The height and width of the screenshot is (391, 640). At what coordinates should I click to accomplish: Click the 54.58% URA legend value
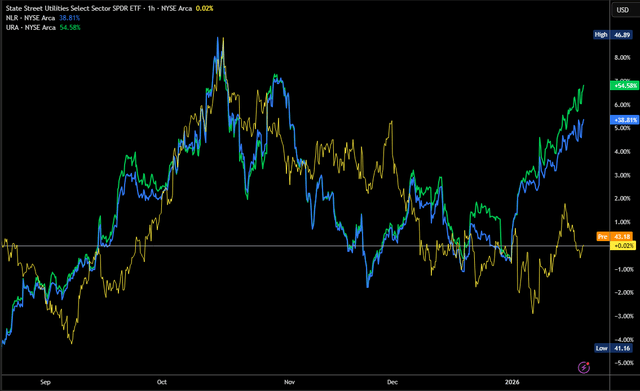point(70,27)
